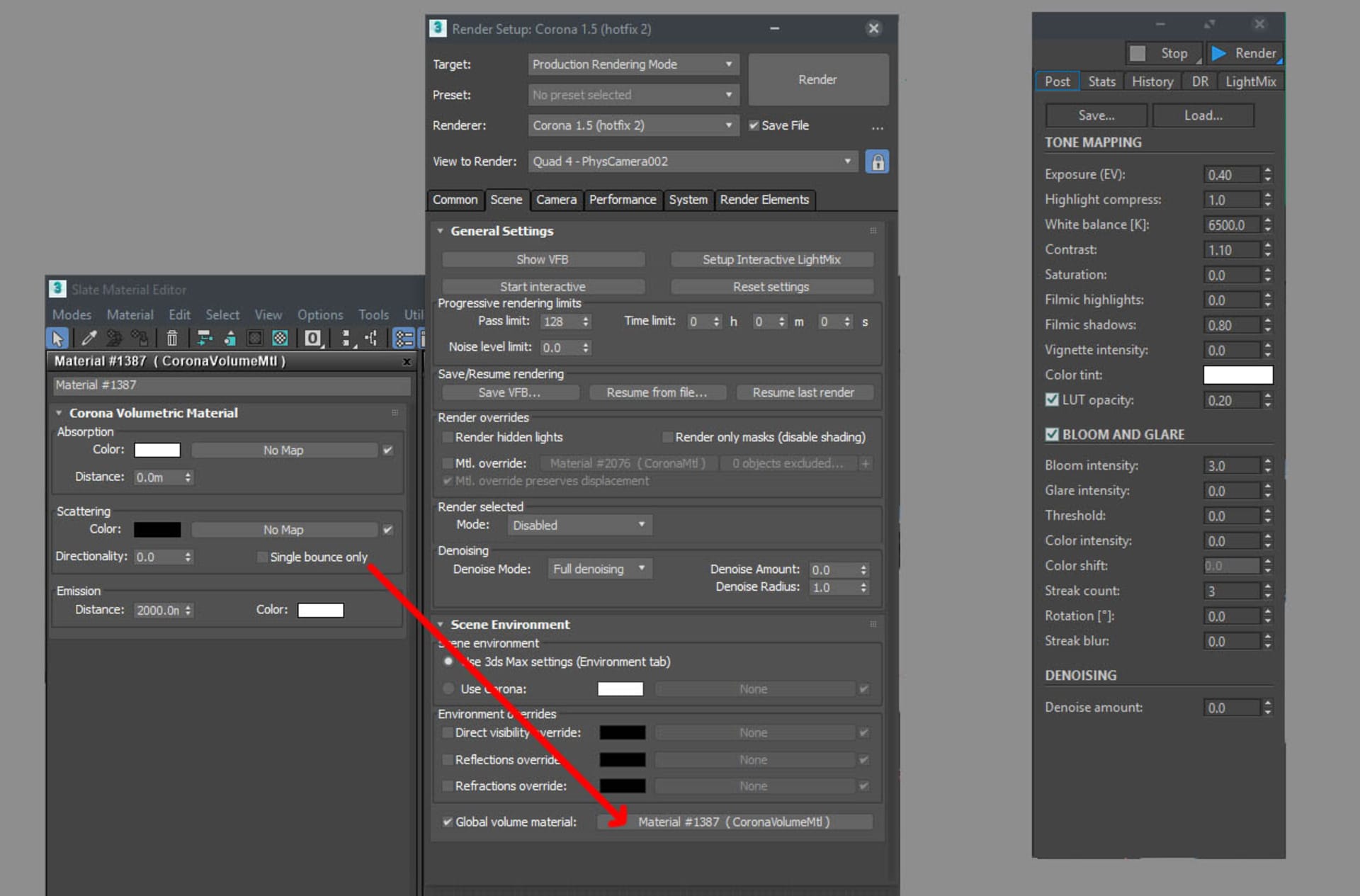Viewport: 1360px width, 896px height.
Task: Enable Direct visibility override checkbox
Action: (447, 732)
